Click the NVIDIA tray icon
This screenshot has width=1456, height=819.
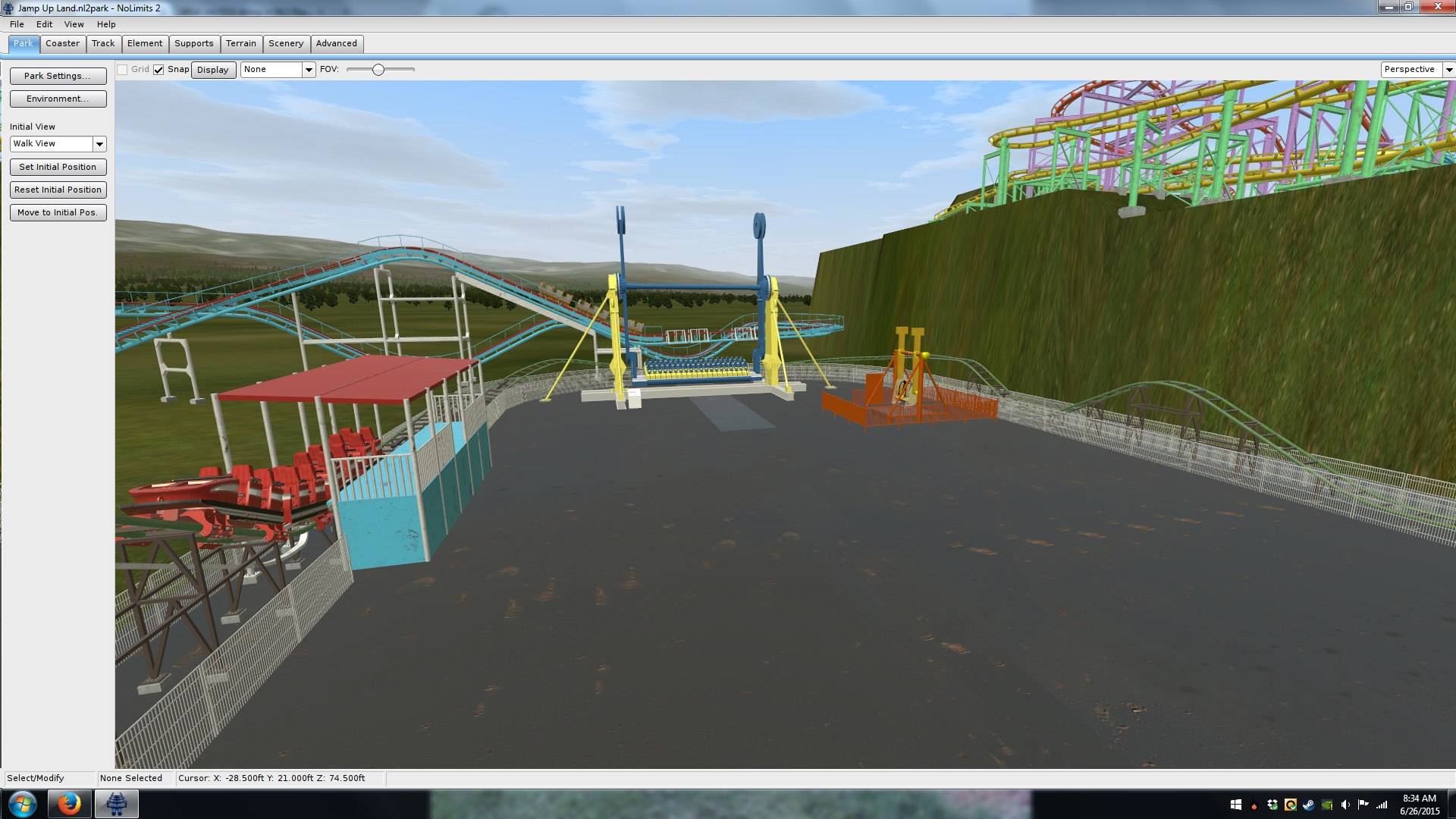point(1327,805)
